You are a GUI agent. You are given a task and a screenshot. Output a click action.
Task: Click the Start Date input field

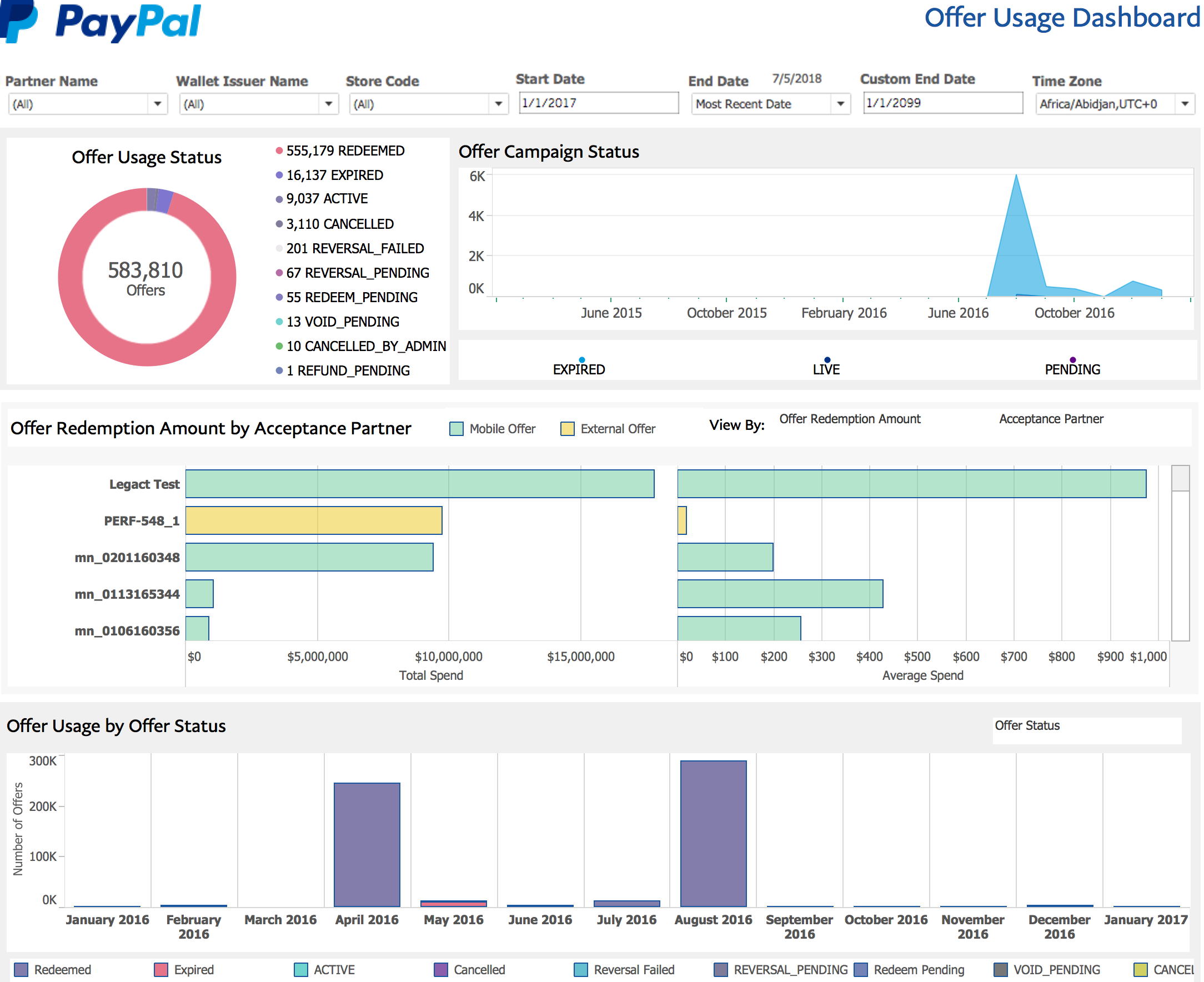(598, 103)
